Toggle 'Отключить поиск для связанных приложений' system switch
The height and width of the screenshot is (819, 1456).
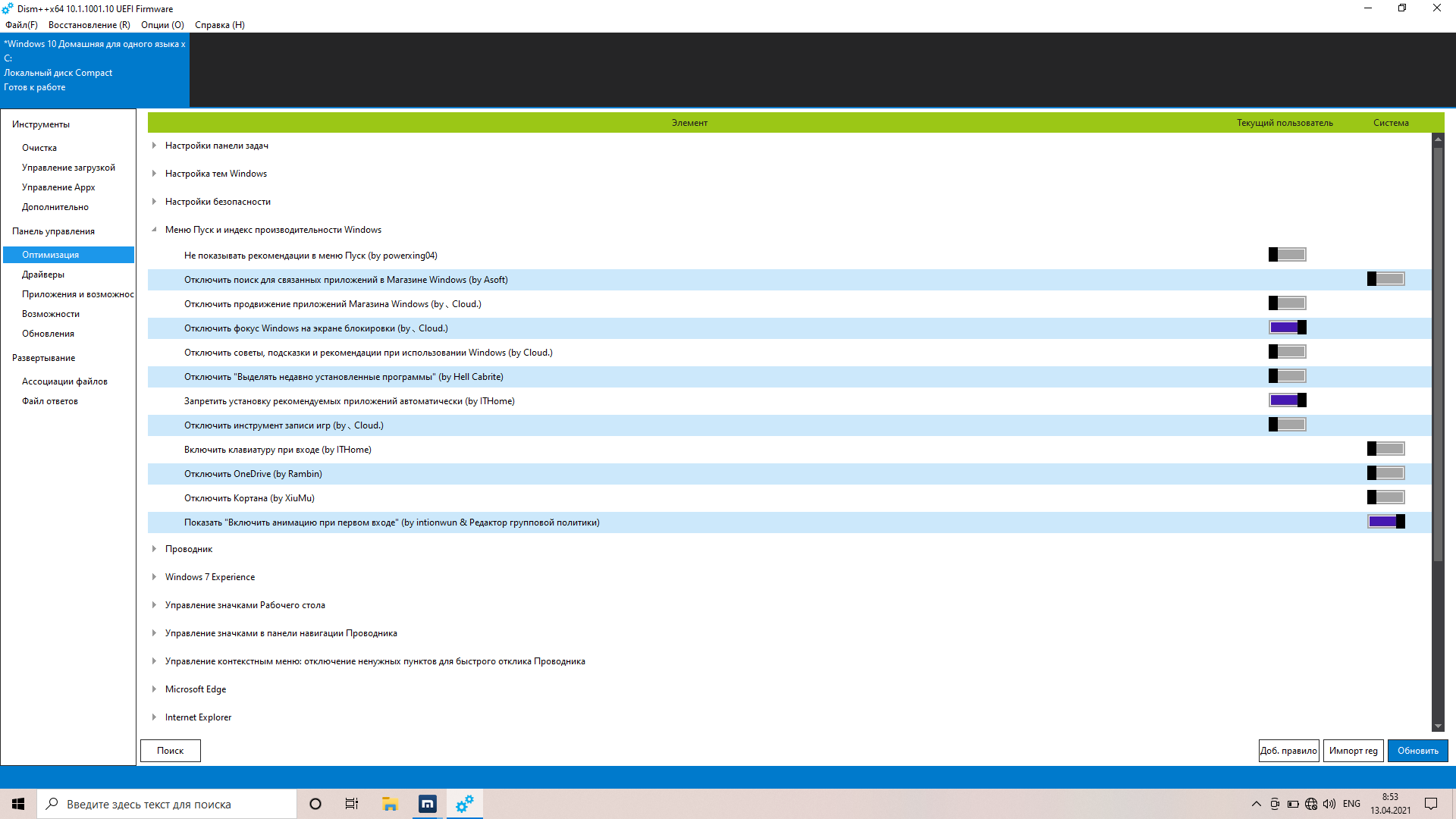pyautogui.click(x=1386, y=279)
